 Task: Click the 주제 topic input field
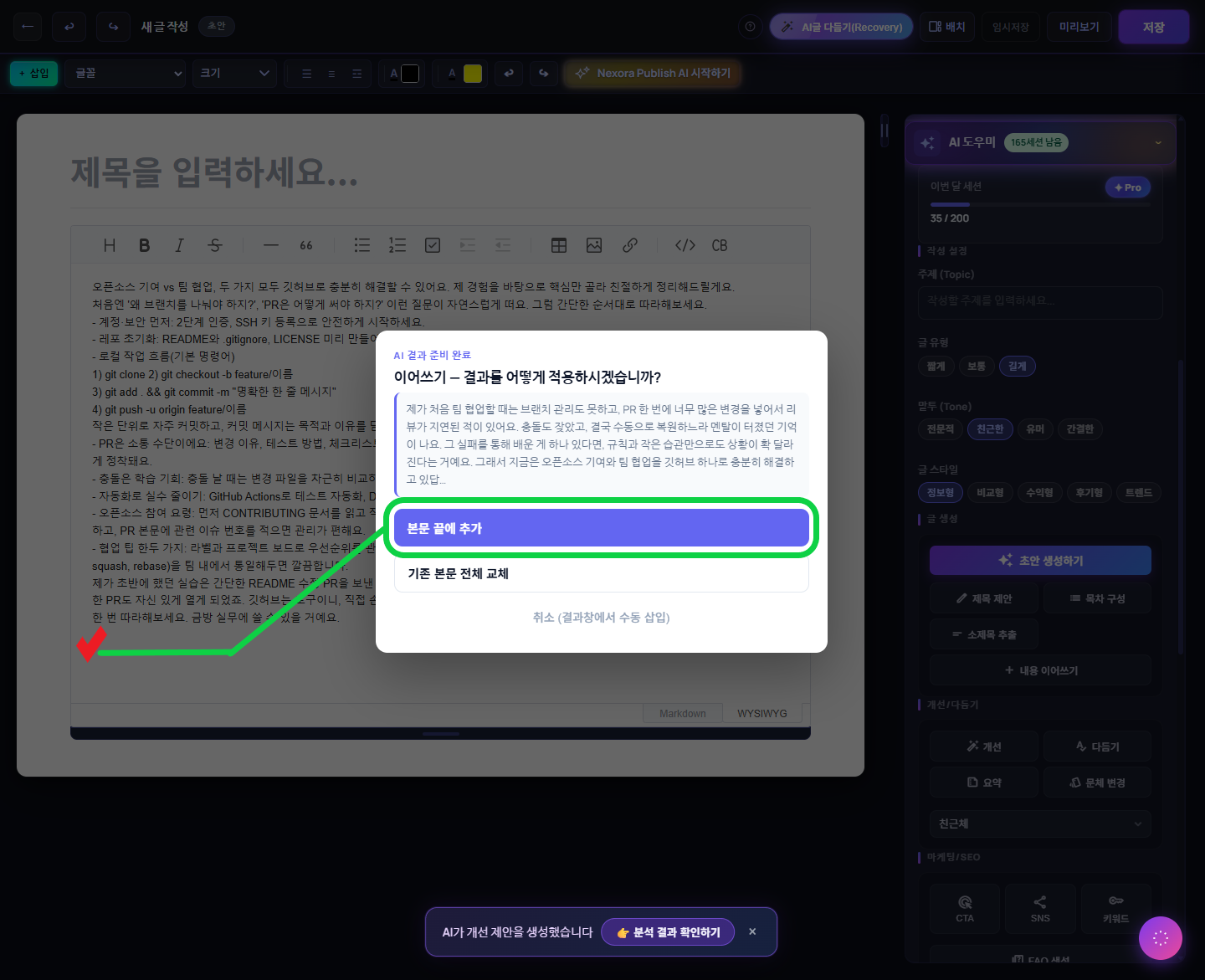(x=1039, y=301)
